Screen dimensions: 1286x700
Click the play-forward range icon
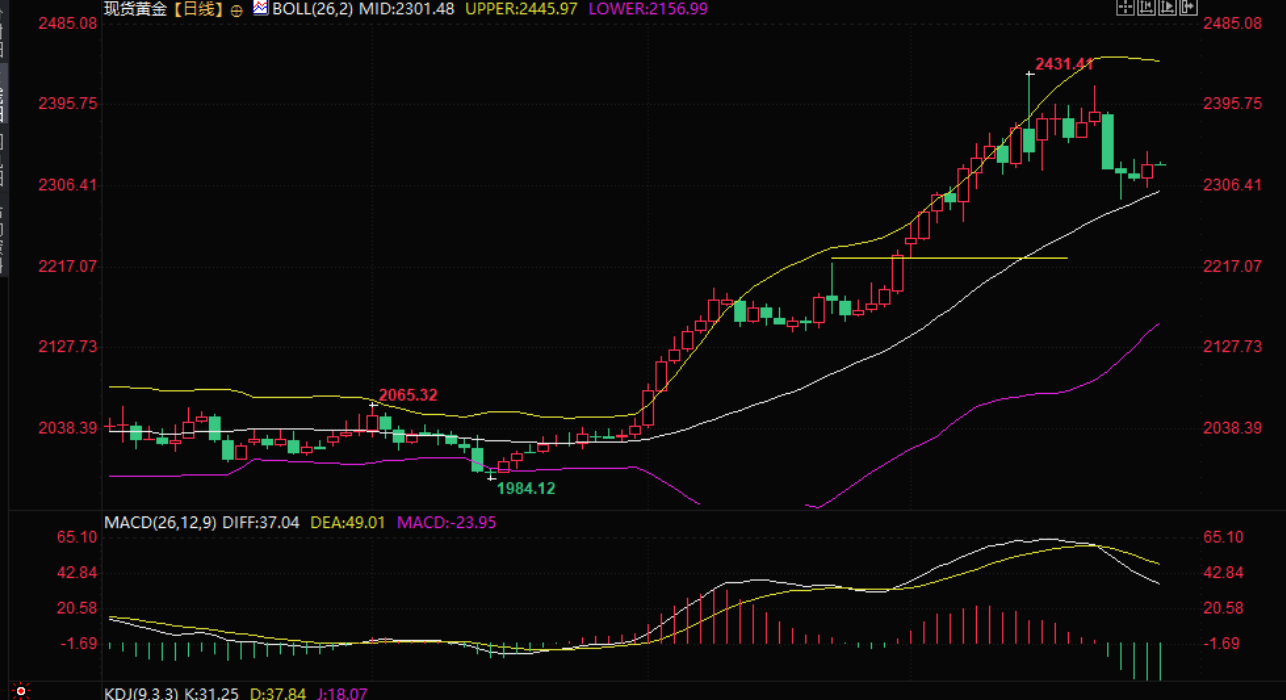click(1167, 7)
